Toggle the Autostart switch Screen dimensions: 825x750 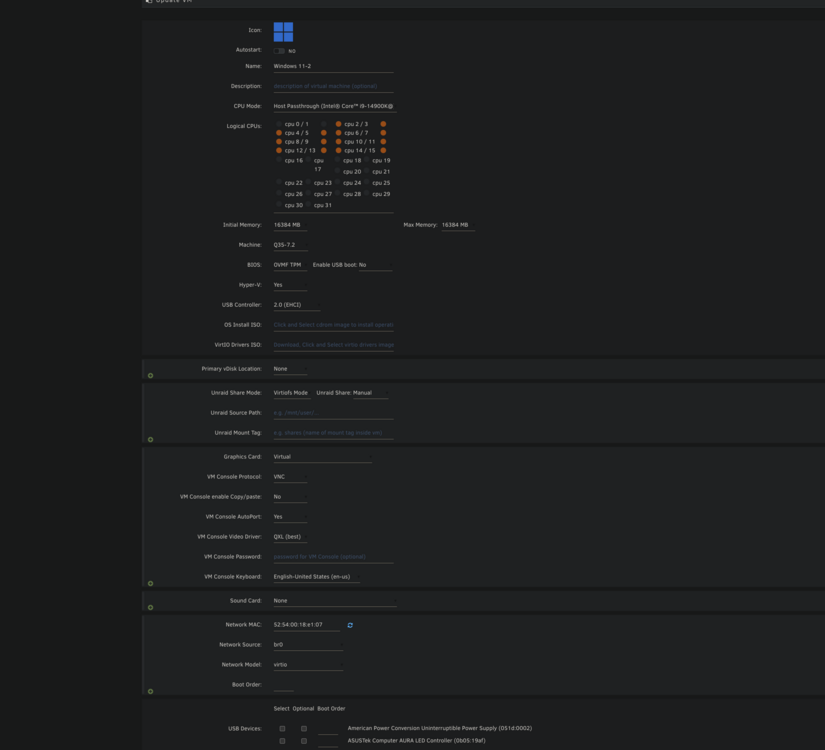point(279,51)
